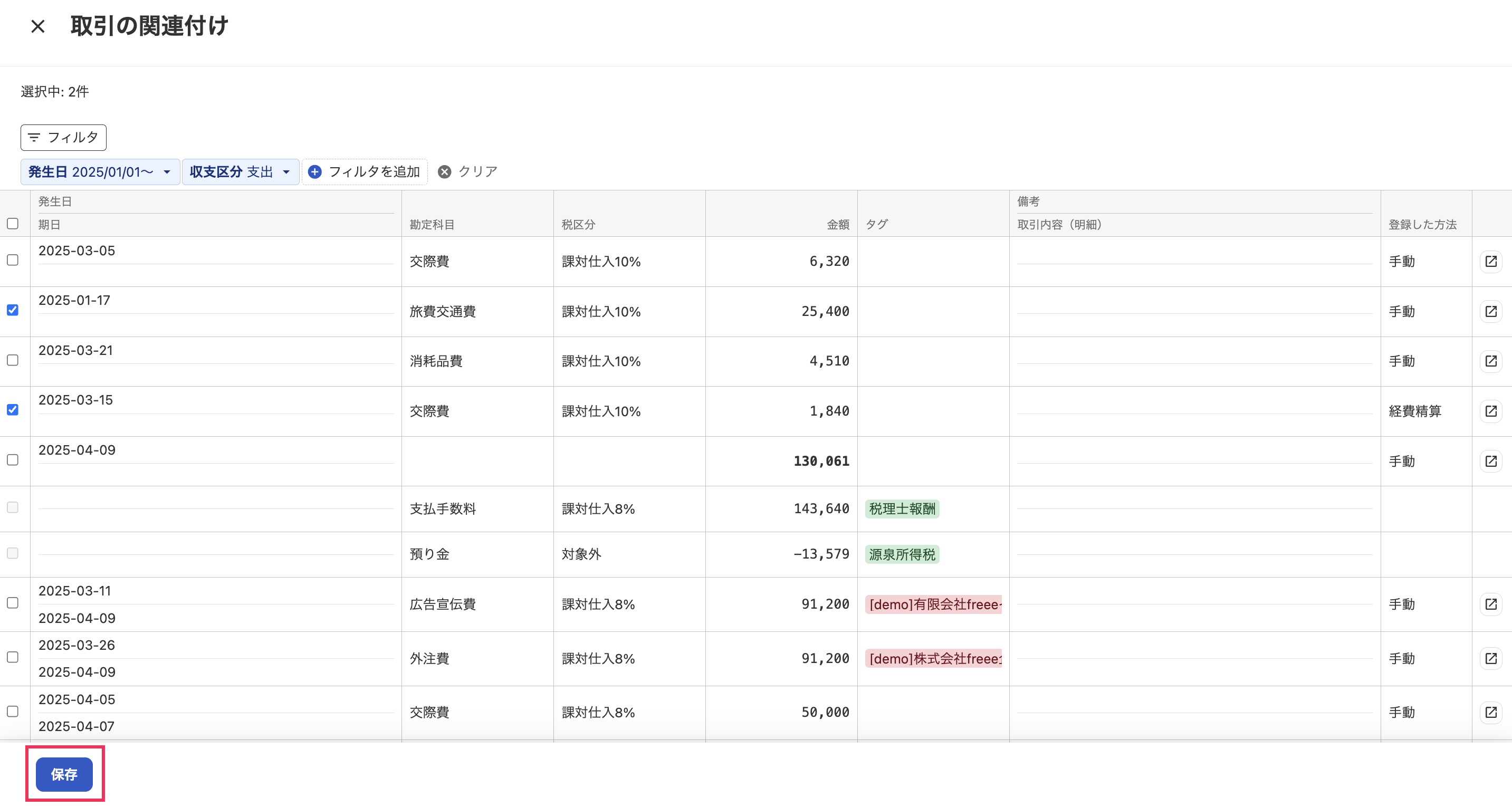Check the 2025-03-26 外注費 checkbox
This screenshot has height=807, width=1512.
[x=12, y=657]
